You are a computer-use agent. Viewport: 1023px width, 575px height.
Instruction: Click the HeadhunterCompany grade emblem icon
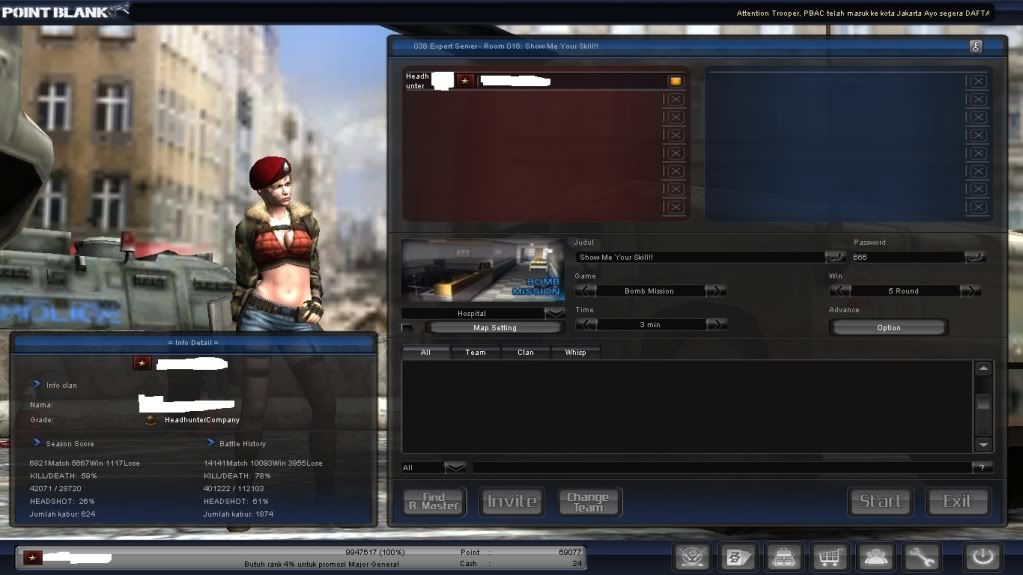[x=150, y=420]
